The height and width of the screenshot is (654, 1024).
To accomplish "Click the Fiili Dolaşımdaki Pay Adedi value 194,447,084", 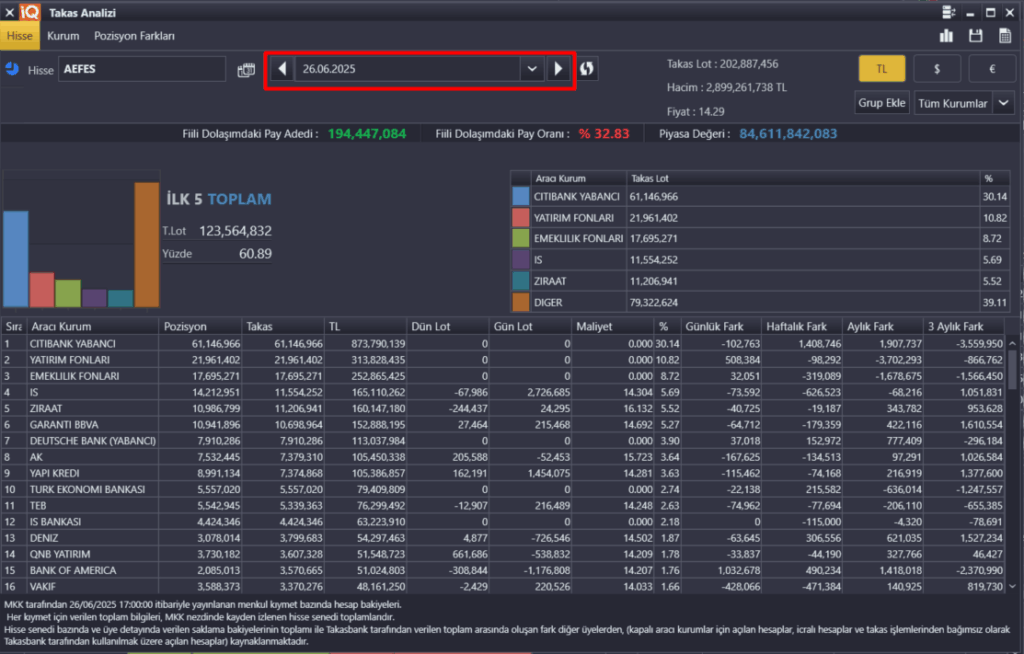I will tap(366, 134).
